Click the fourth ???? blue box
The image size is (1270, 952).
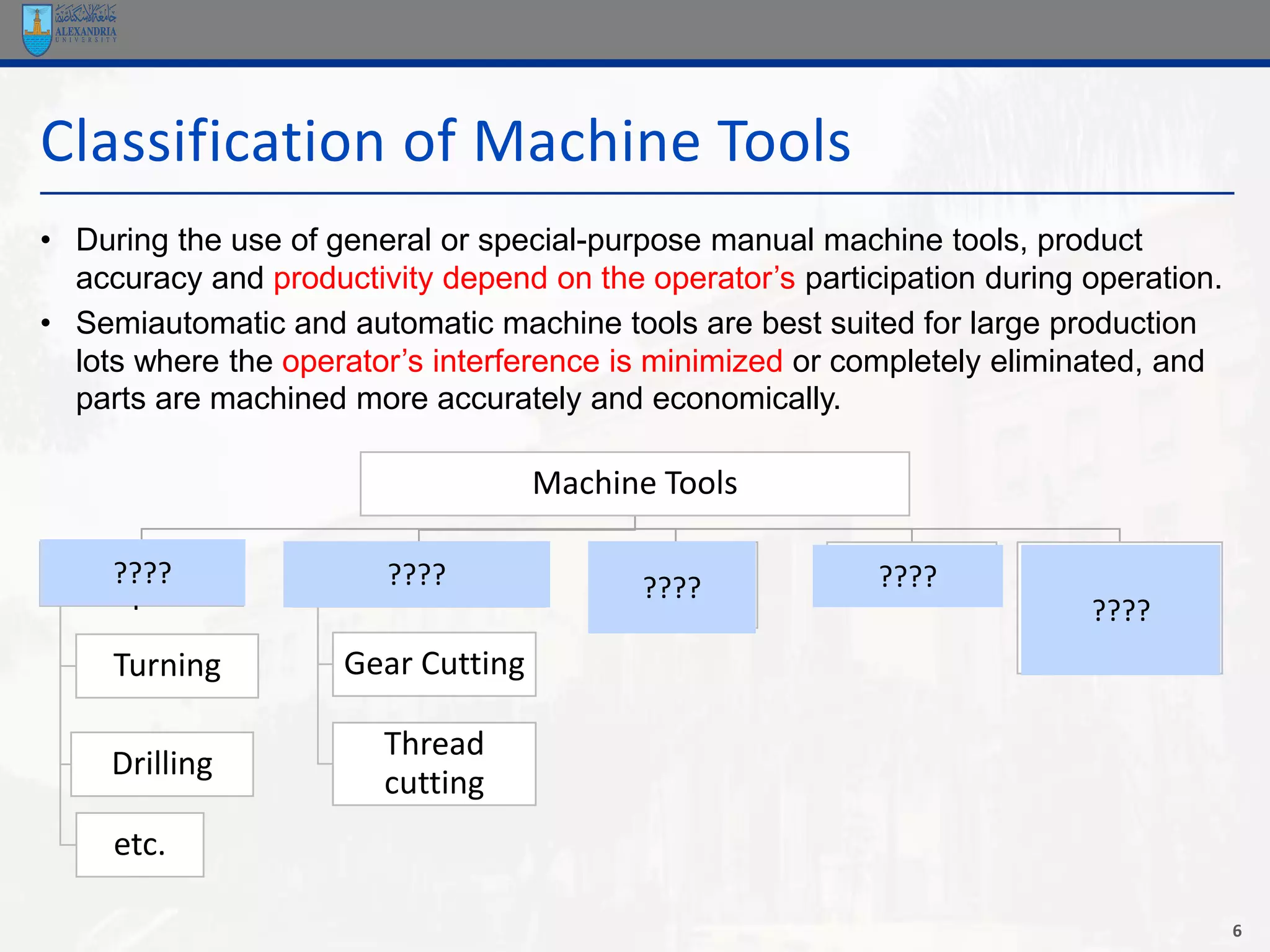coord(907,576)
